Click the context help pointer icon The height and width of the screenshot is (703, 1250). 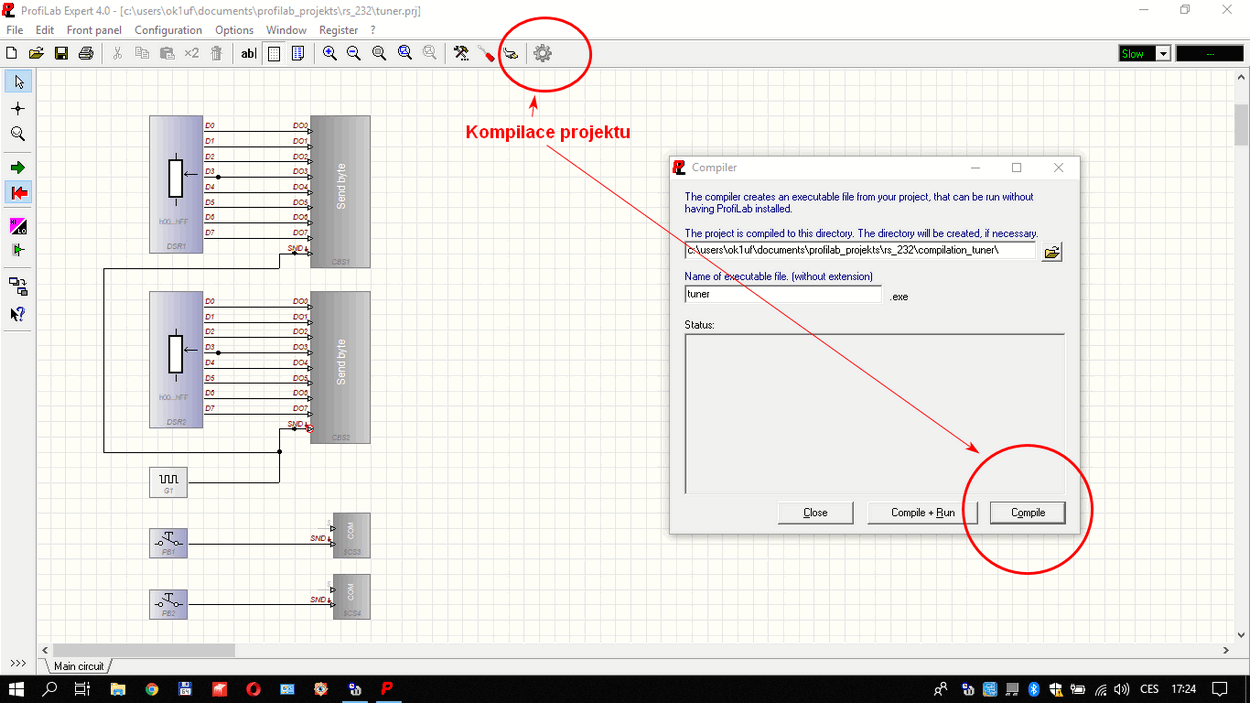18,314
